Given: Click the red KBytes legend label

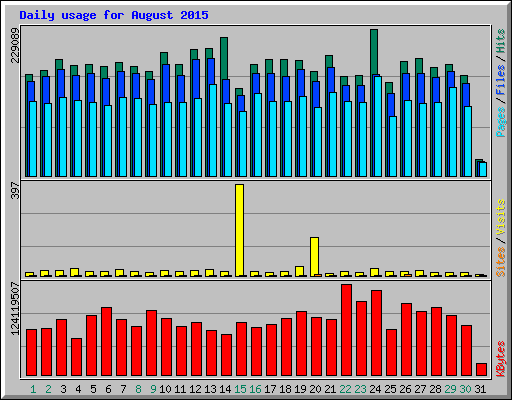Looking at the screenshot, I should point(501,359).
